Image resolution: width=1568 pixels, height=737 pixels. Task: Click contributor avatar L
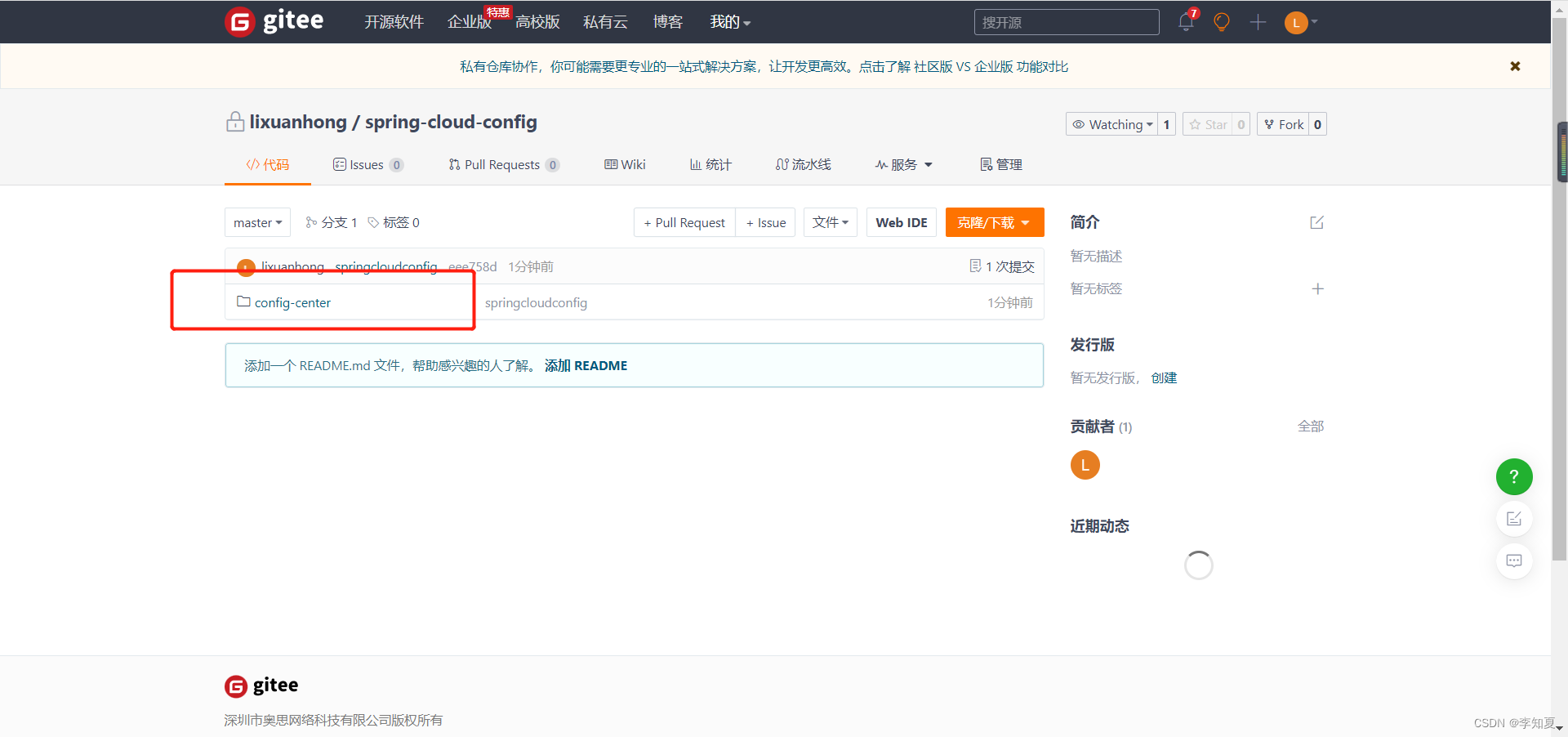[x=1085, y=465]
